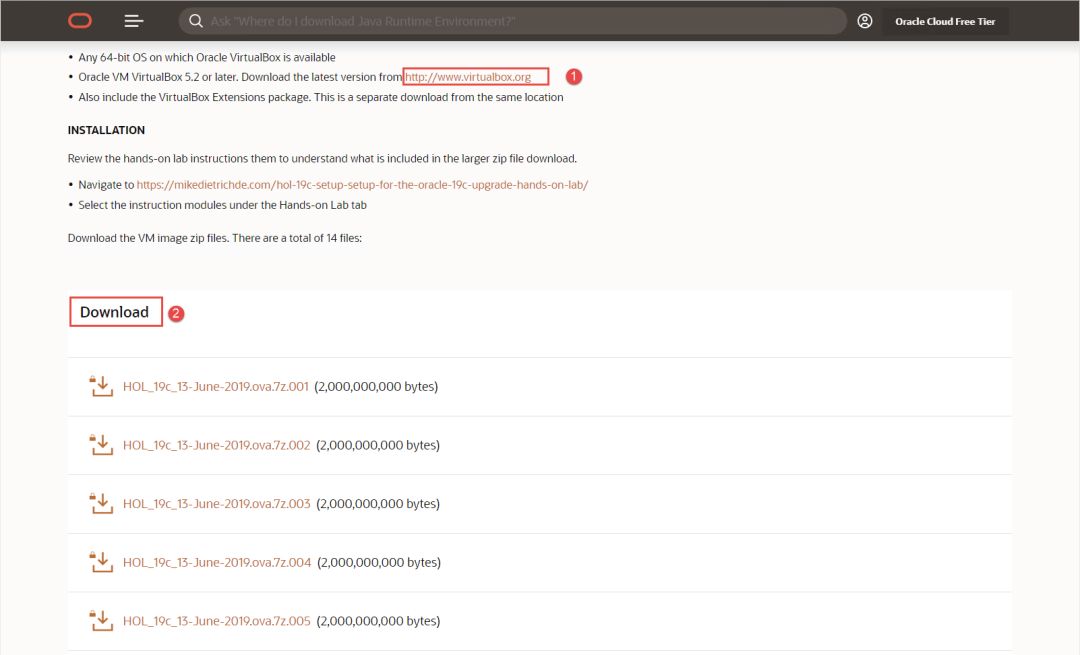Image resolution: width=1080 pixels, height=655 pixels.
Task: Click download icon for ova.7z.003 file
Action: 101,503
